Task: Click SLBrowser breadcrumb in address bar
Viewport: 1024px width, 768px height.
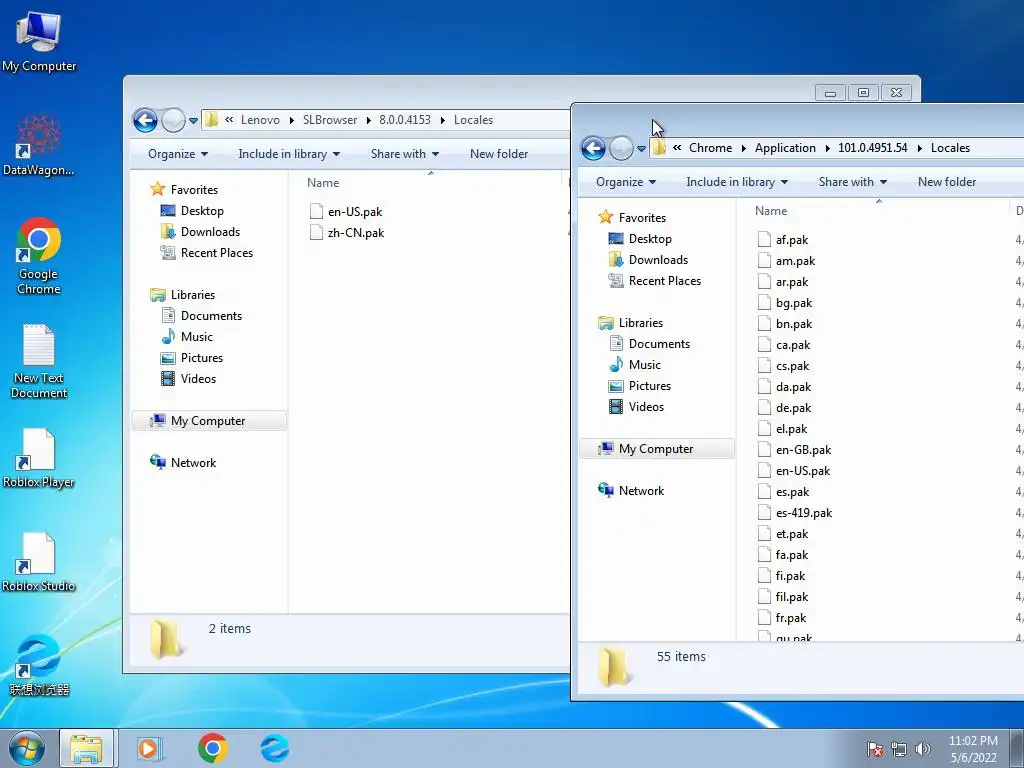Action: pos(330,120)
